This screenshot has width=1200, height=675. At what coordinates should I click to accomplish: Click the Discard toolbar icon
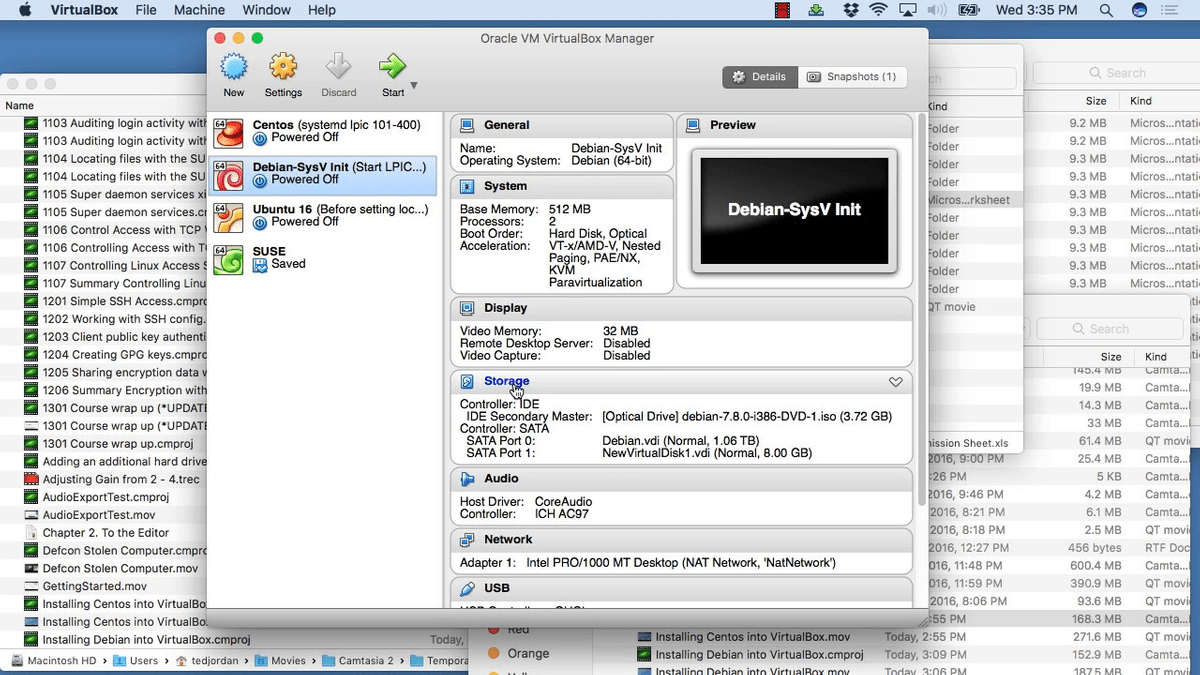(x=338, y=68)
